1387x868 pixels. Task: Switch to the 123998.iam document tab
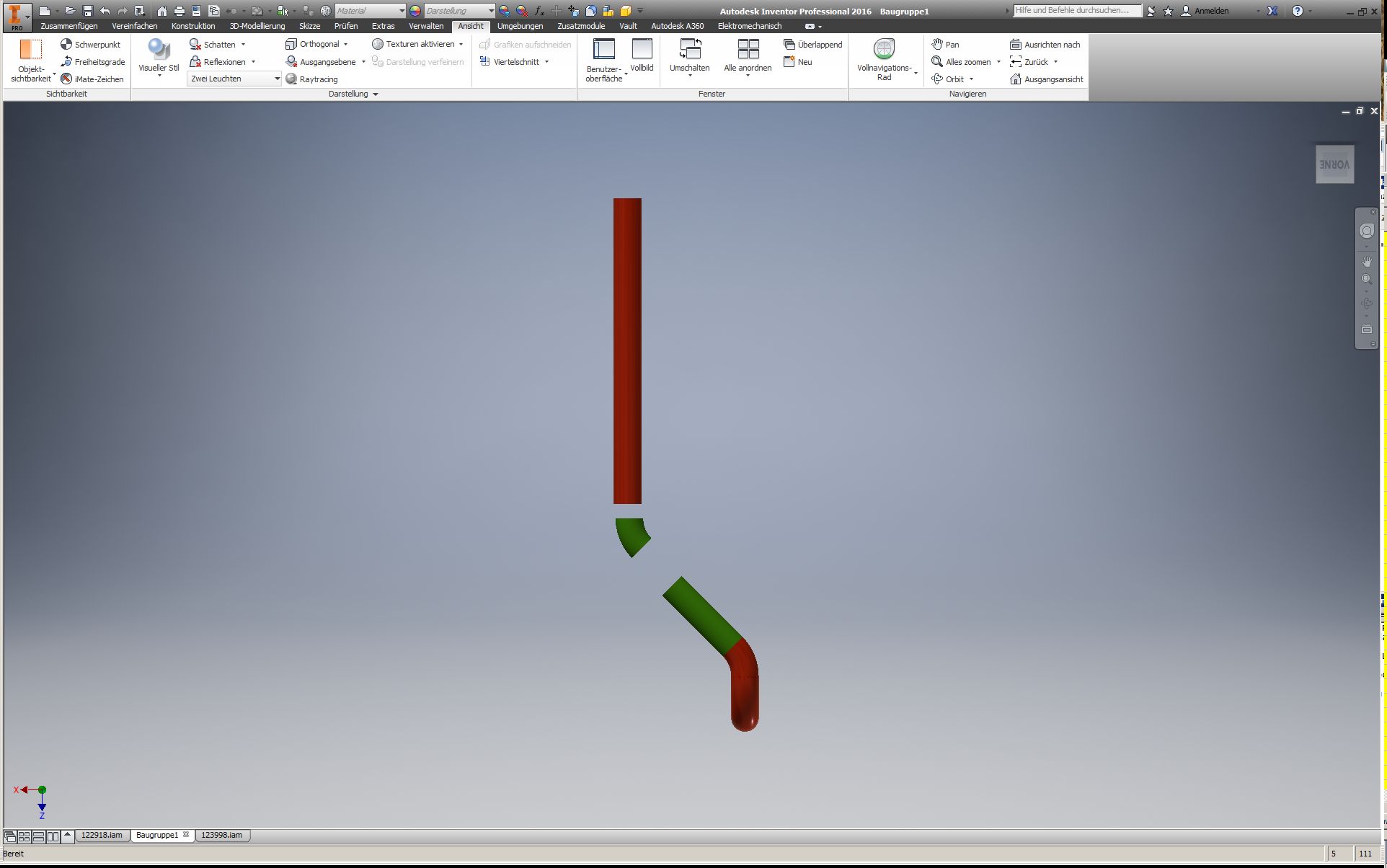[x=221, y=835]
